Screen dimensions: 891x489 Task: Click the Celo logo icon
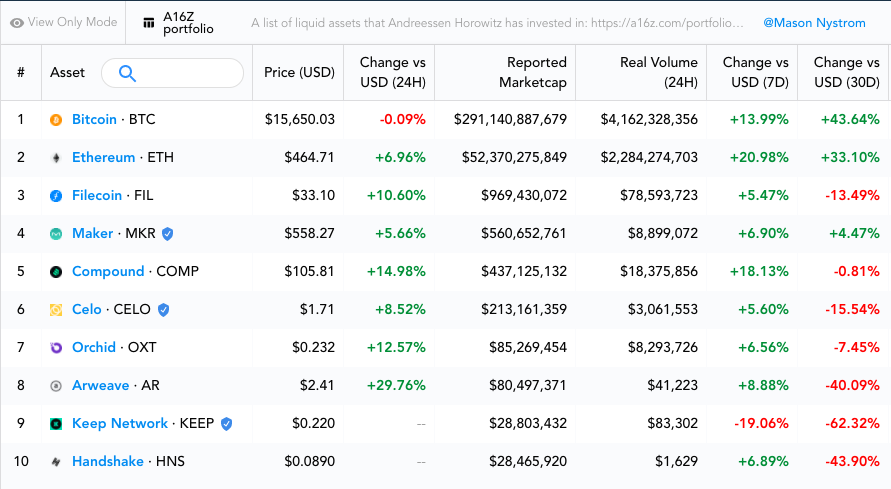56,310
